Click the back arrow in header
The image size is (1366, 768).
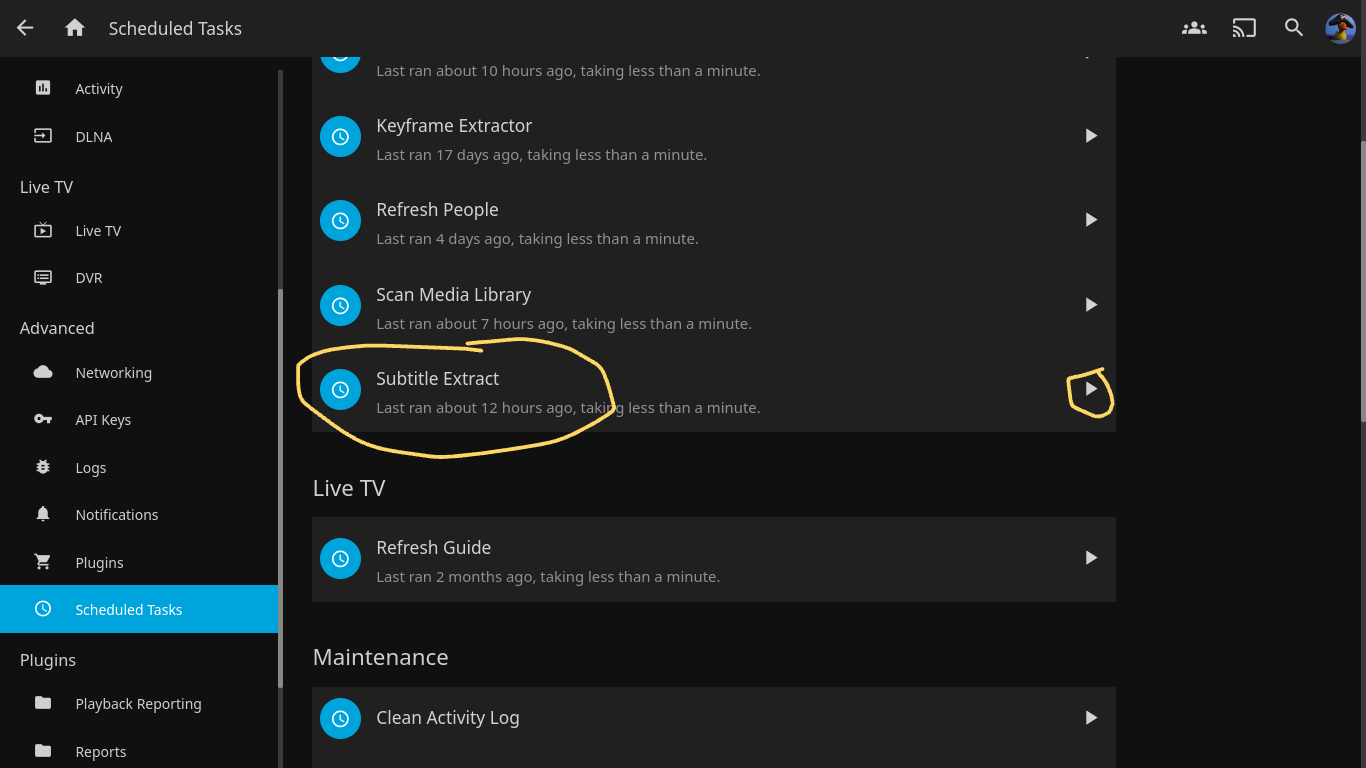point(26,28)
